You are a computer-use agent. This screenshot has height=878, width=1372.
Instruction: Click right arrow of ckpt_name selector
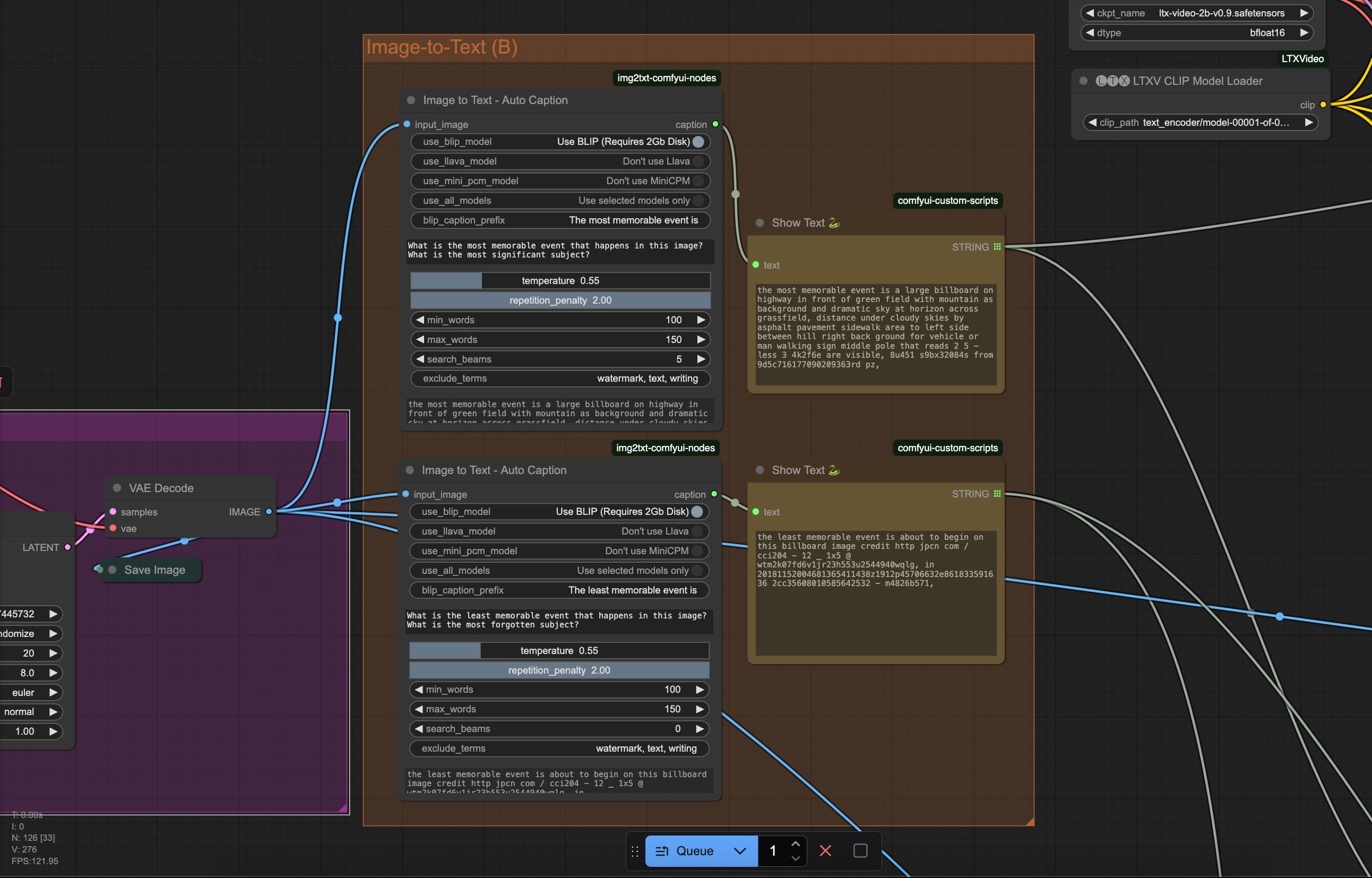[1304, 13]
